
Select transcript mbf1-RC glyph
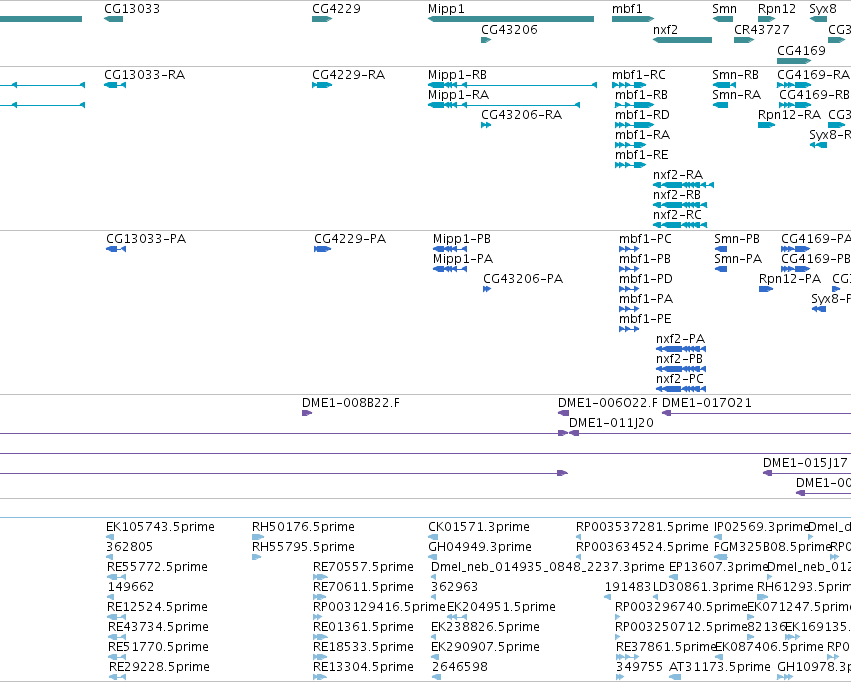629,85
